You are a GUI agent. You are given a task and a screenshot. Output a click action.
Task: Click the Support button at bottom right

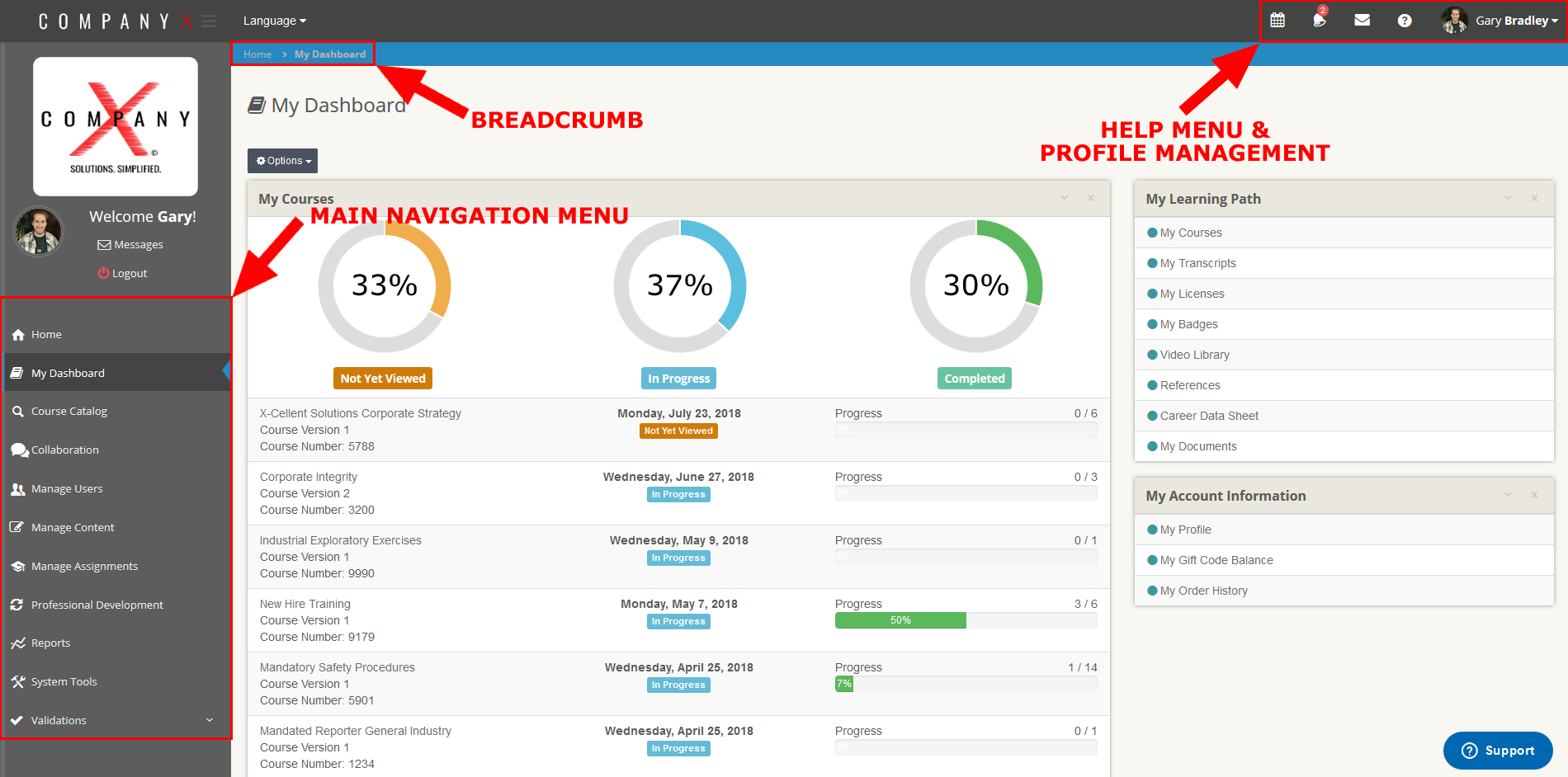pyautogui.click(x=1498, y=750)
